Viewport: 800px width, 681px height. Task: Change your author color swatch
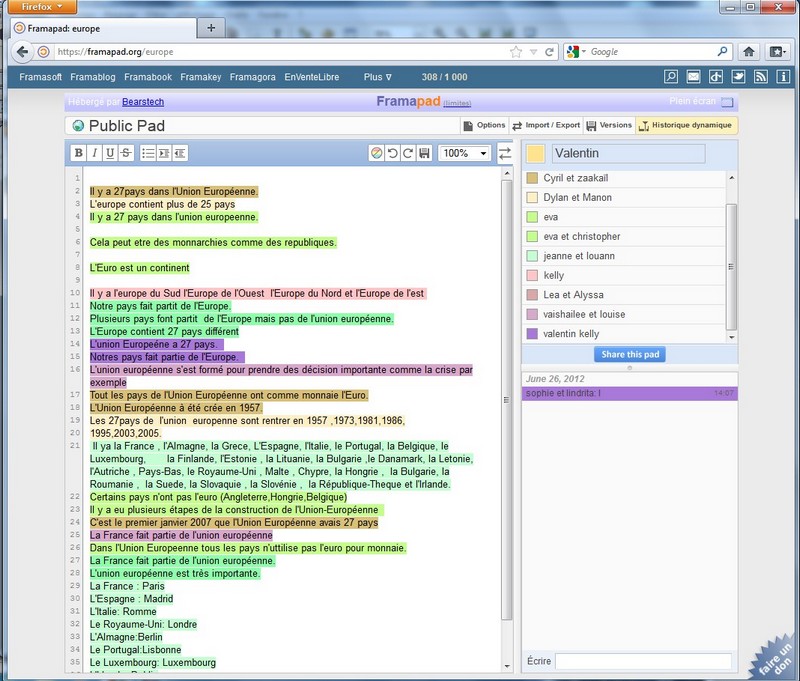(x=535, y=153)
